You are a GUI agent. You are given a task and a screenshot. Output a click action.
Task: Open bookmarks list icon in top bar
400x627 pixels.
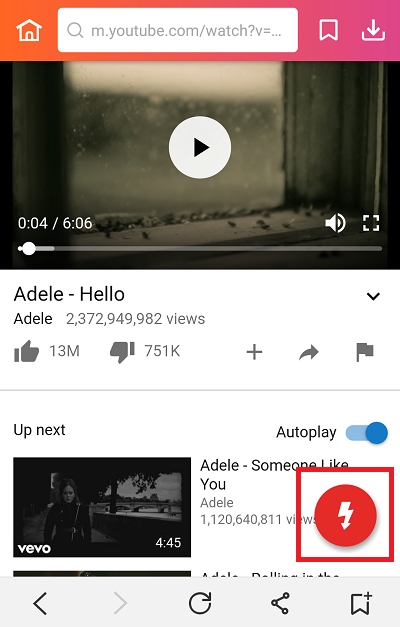[328, 30]
